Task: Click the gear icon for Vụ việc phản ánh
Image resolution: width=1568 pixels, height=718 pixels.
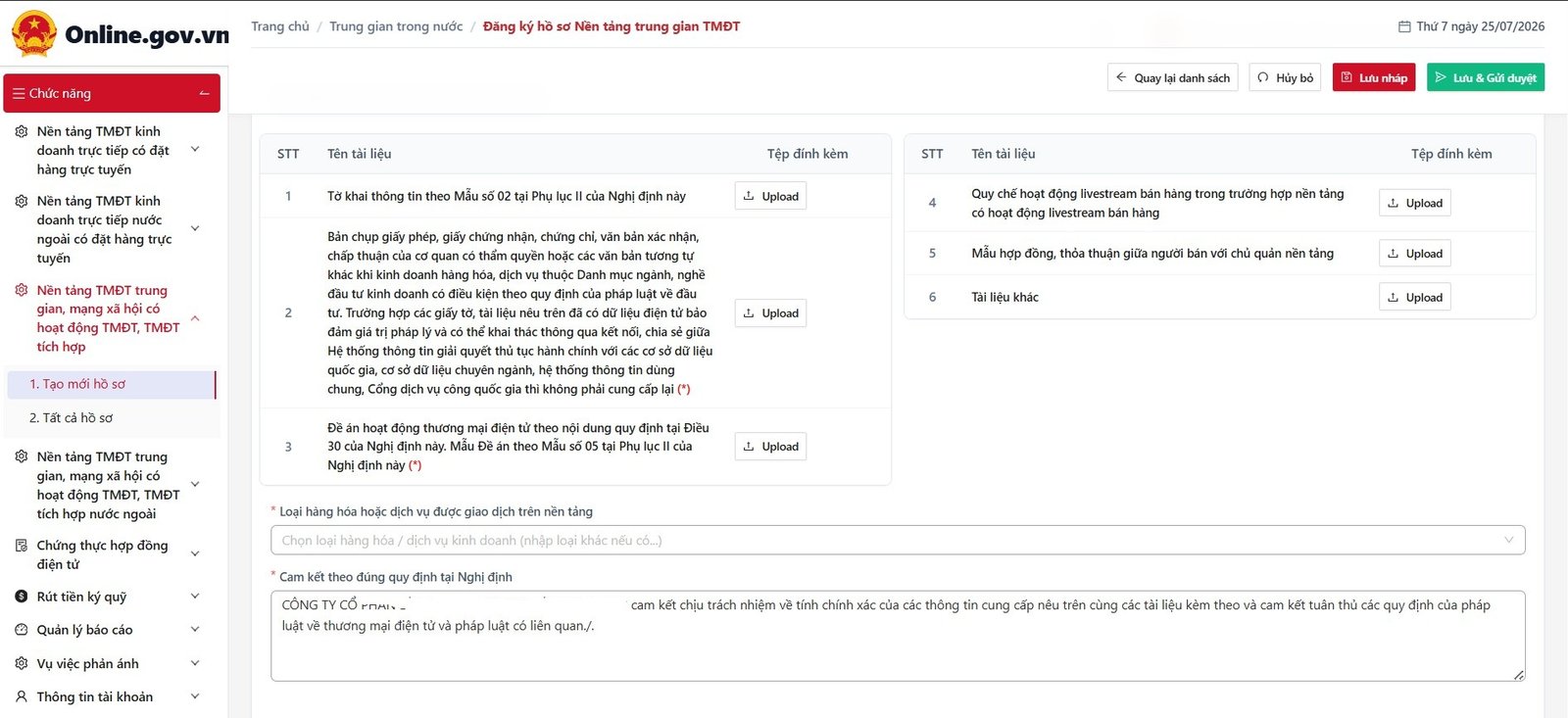Action: 22,663
